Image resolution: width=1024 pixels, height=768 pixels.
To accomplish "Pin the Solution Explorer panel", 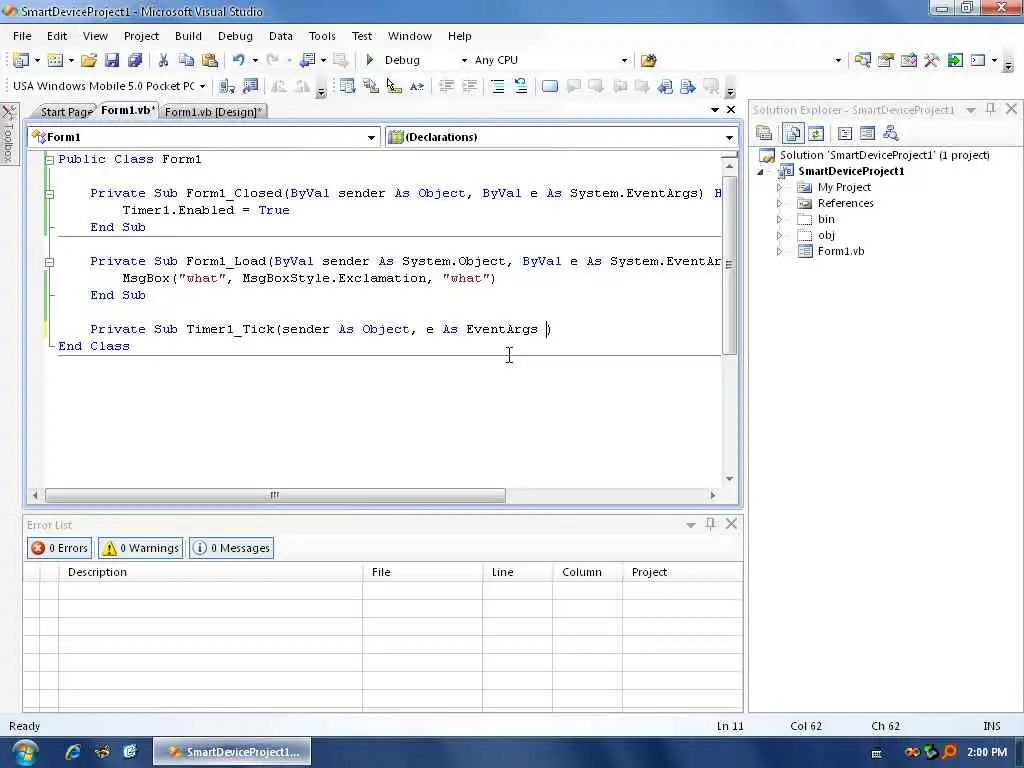I will coord(991,110).
